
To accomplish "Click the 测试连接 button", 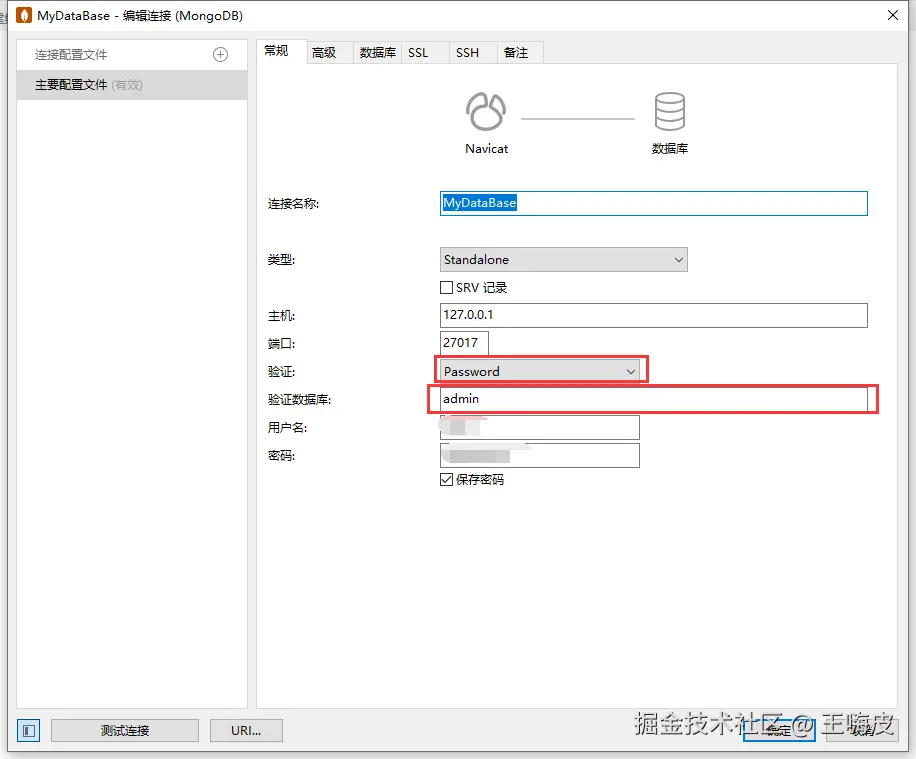I will (x=124, y=730).
